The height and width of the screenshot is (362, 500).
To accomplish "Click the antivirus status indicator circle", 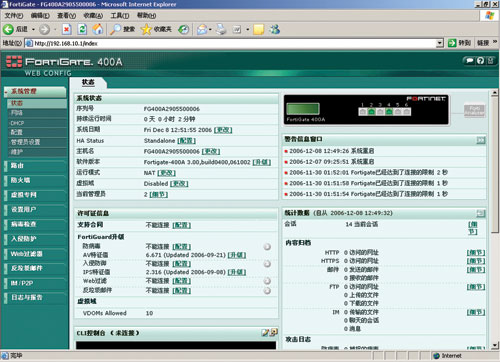I will point(267,247).
